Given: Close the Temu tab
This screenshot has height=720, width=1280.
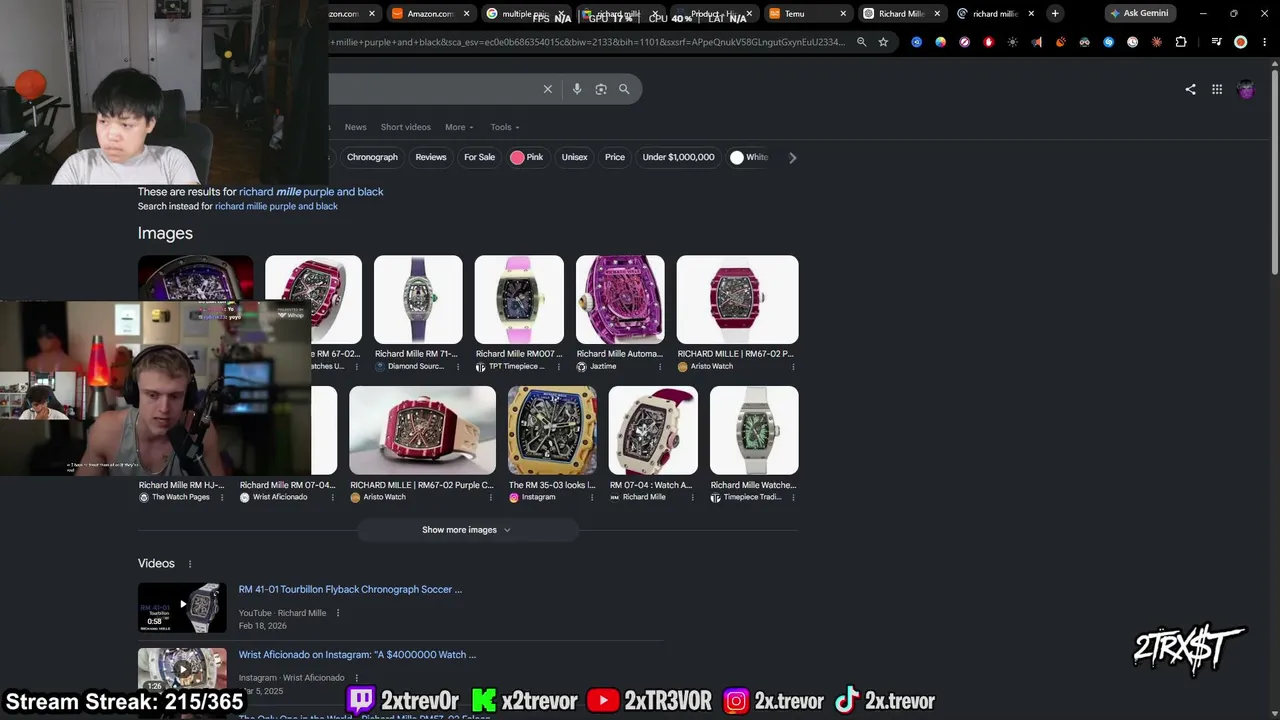Looking at the screenshot, I should tap(843, 14).
